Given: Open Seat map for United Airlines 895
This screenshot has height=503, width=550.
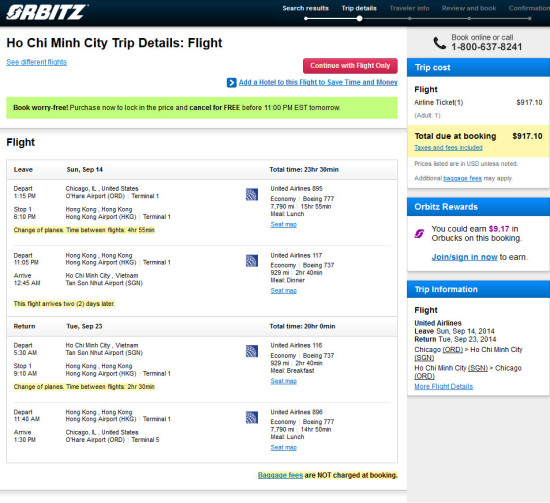Looking at the screenshot, I should pyautogui.click(x=283, y=224).
